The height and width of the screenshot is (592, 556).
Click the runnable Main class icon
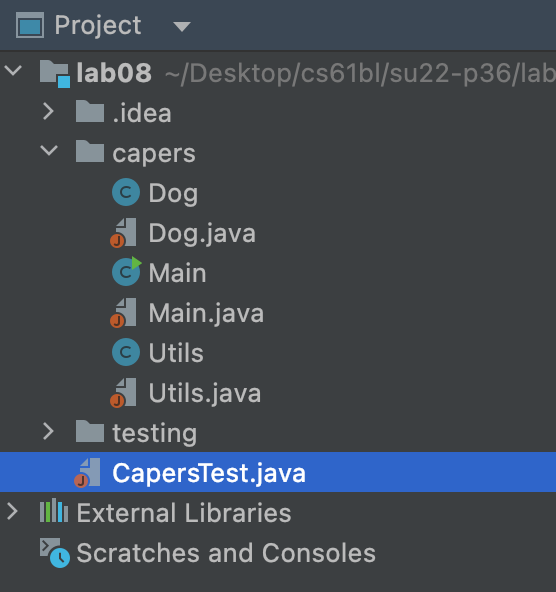(x=126, y=271)
